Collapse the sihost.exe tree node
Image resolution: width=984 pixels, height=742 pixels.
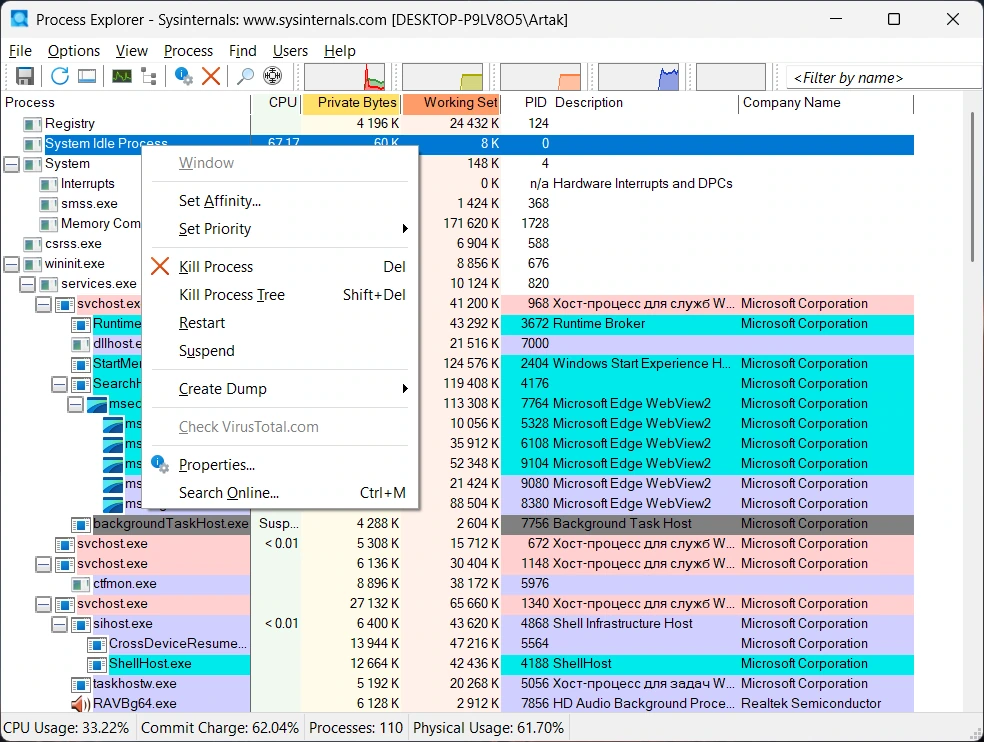click(x=60, y=625)
